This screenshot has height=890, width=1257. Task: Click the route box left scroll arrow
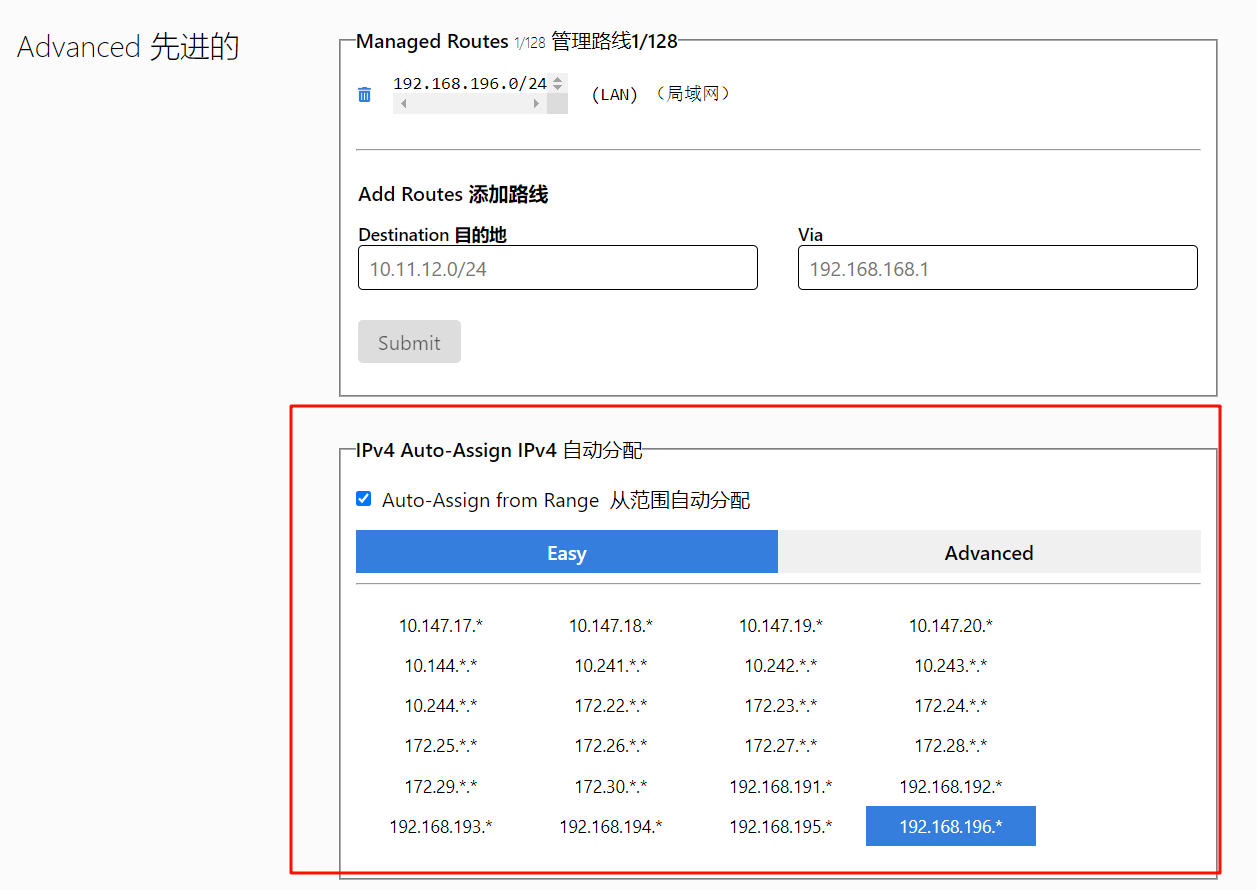click(404, 104)
